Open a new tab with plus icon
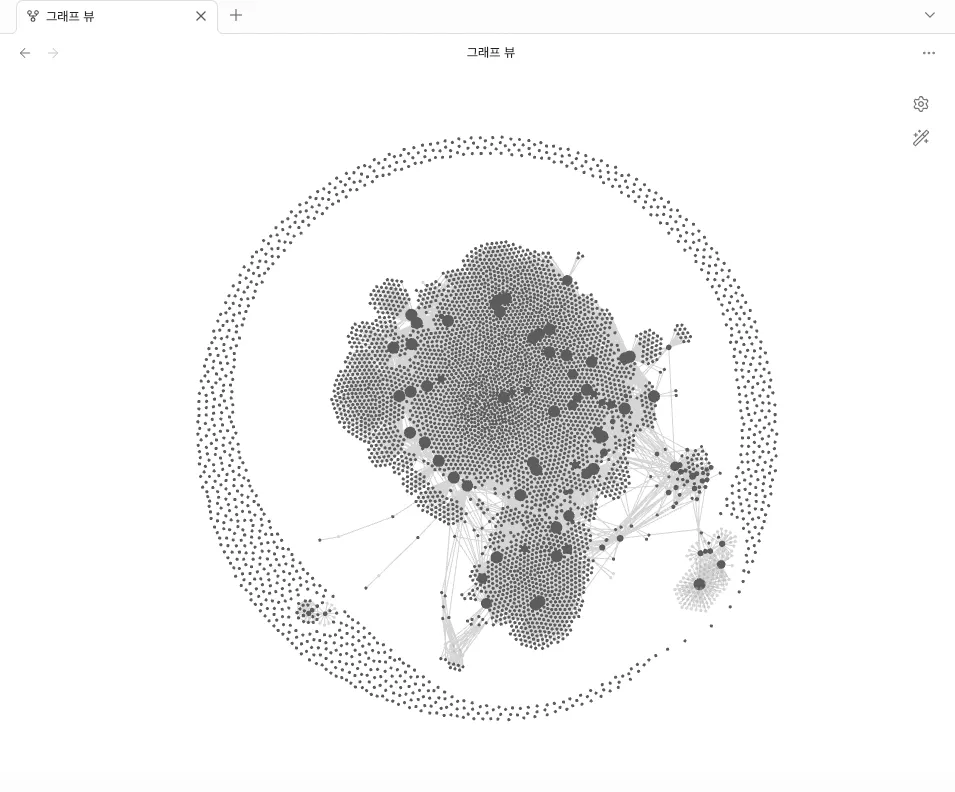Screen dimensions: 955x792 click(236, 16)
